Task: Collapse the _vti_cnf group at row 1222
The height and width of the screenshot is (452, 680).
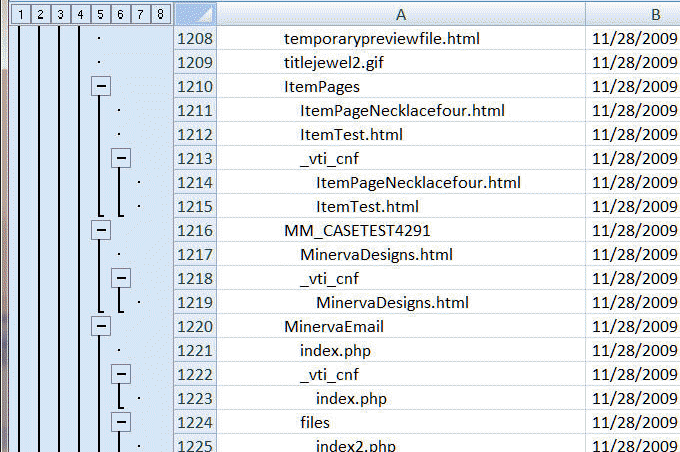Action: coord(121,374)
